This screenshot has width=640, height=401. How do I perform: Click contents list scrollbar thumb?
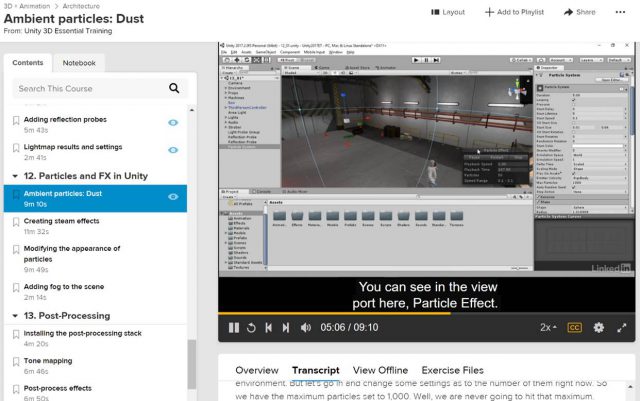tap(191, 364)
